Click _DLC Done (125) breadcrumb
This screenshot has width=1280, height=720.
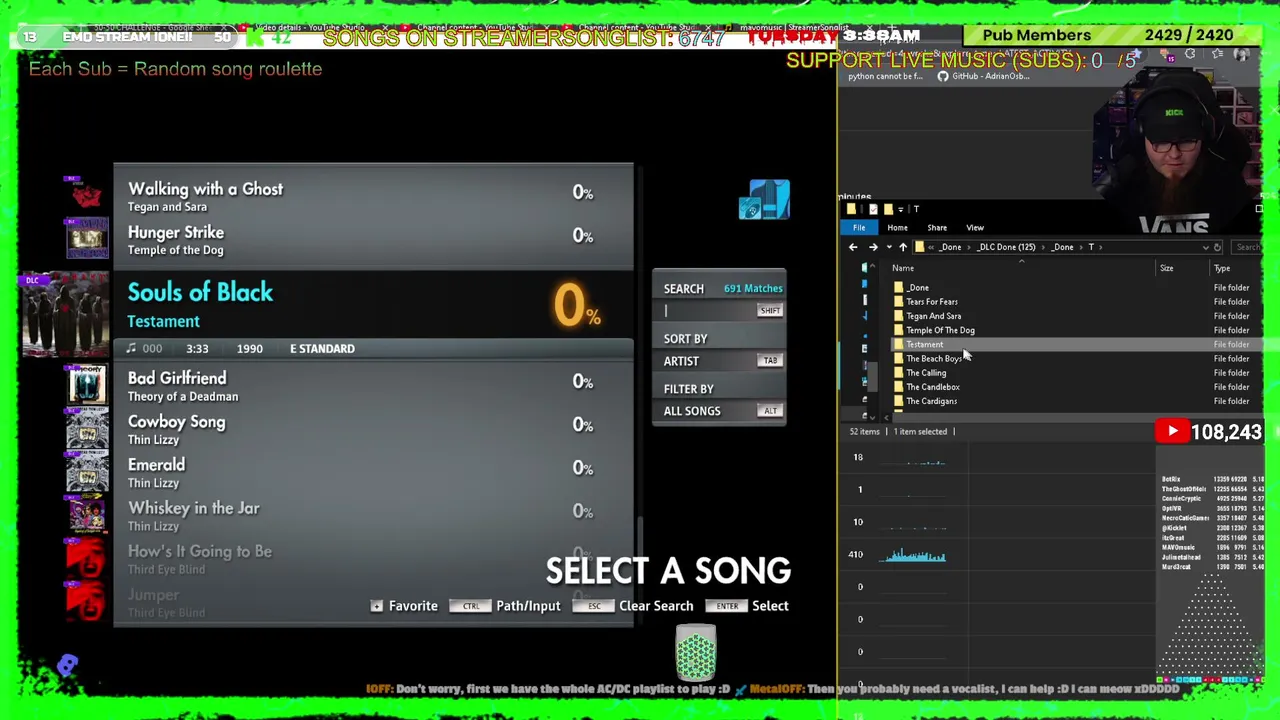coord(1005,247)
